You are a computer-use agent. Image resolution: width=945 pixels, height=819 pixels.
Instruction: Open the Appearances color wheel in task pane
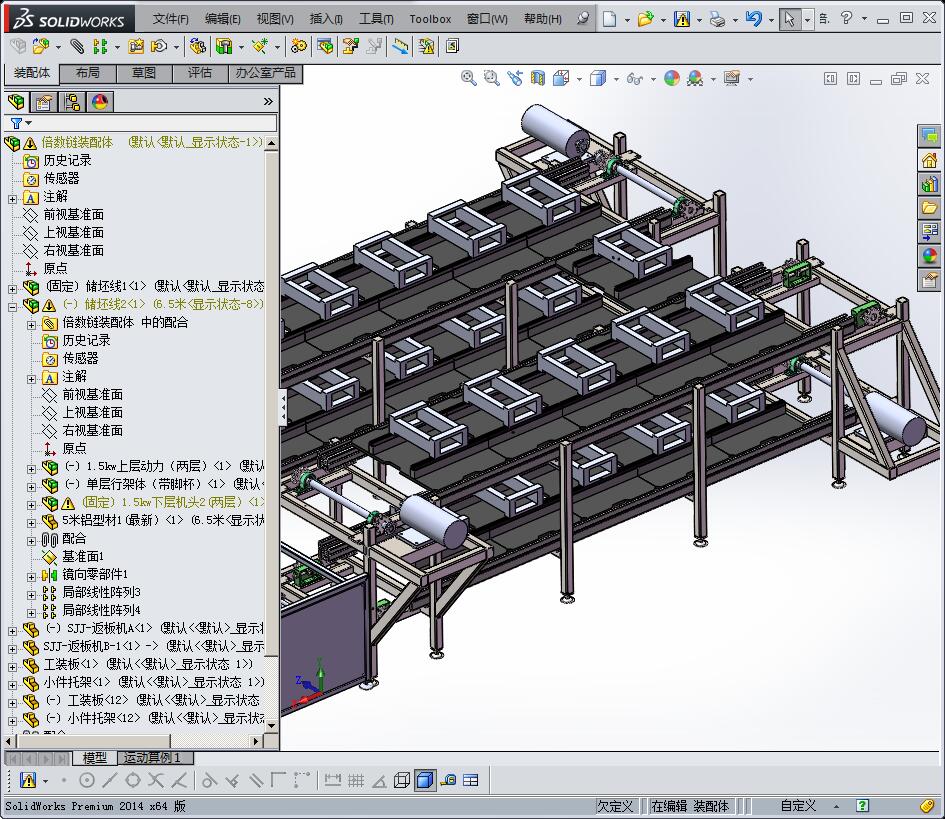(x=930, y=256)
